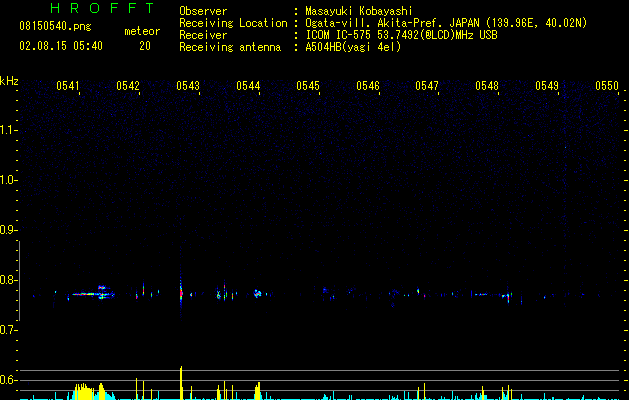Click the meteor count value 20
Screen dimensions: 629x400
145,46
